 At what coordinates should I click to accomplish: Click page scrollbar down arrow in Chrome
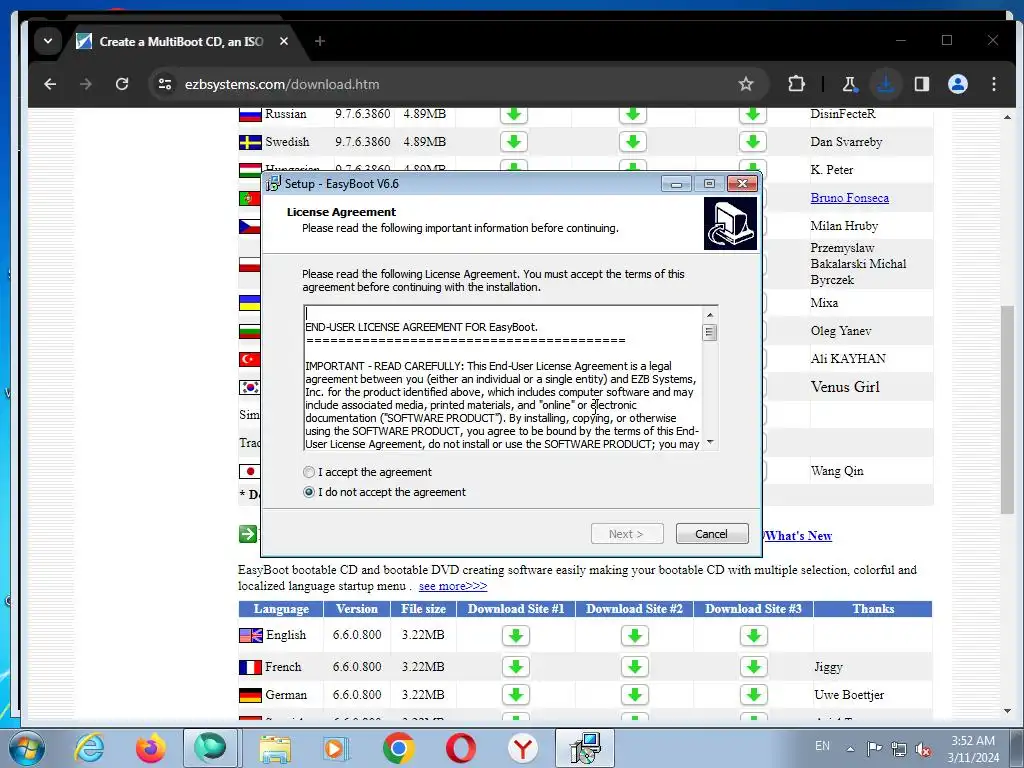click(x=1007, y=711)
